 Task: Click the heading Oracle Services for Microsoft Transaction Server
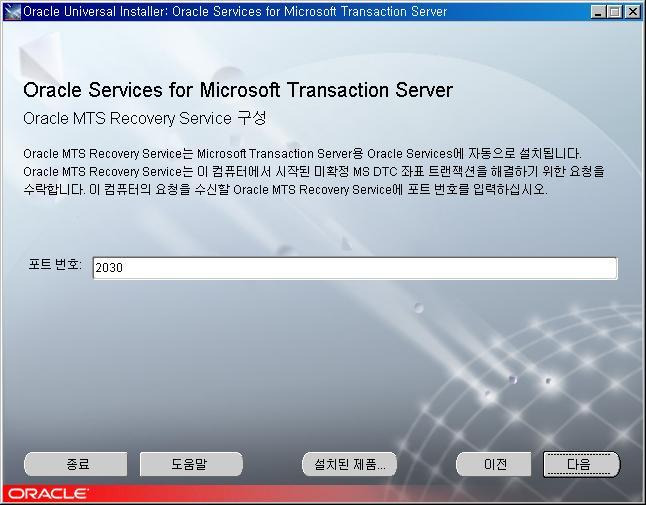click(238, 90)
